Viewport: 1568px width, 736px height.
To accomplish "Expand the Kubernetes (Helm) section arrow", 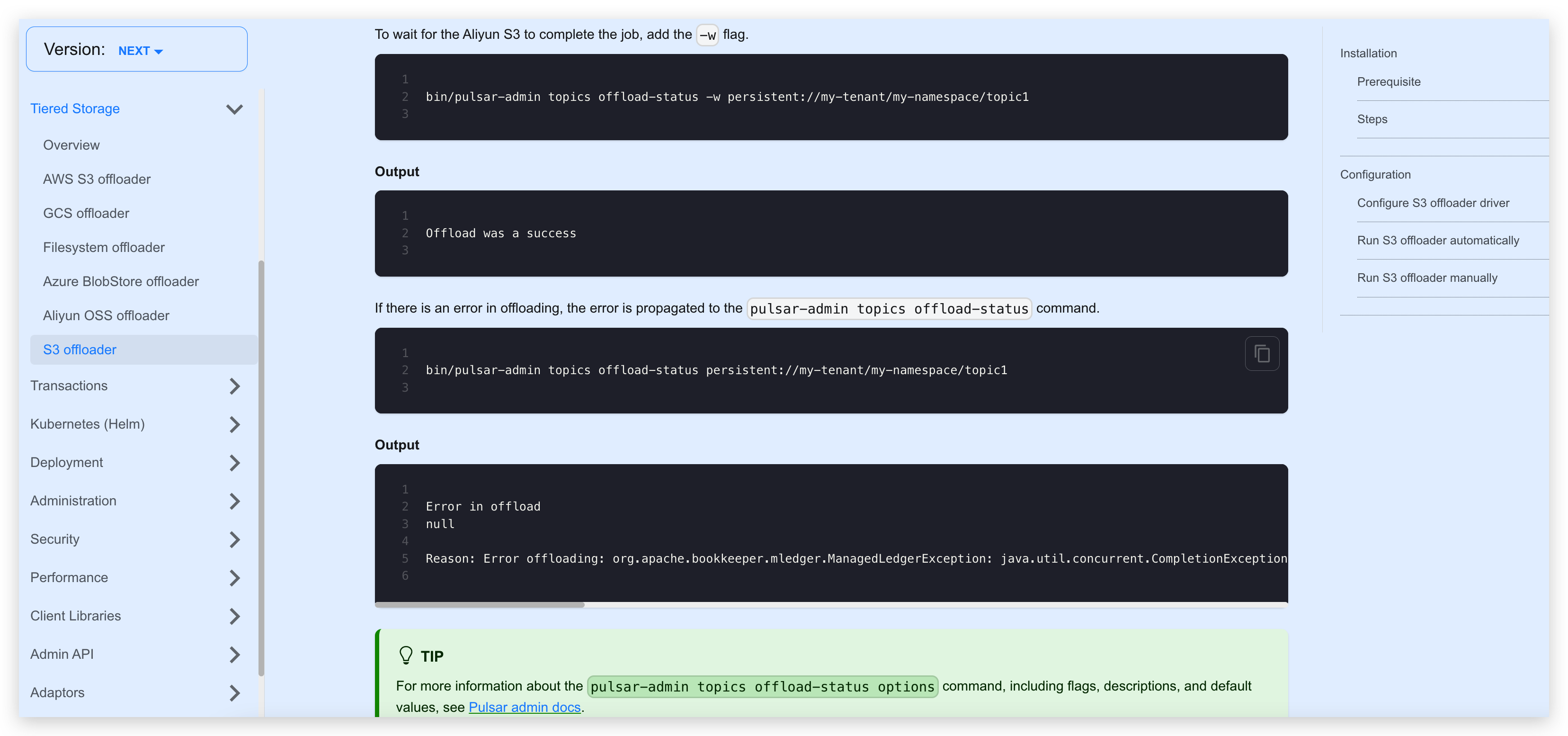I will pos(234,424).
